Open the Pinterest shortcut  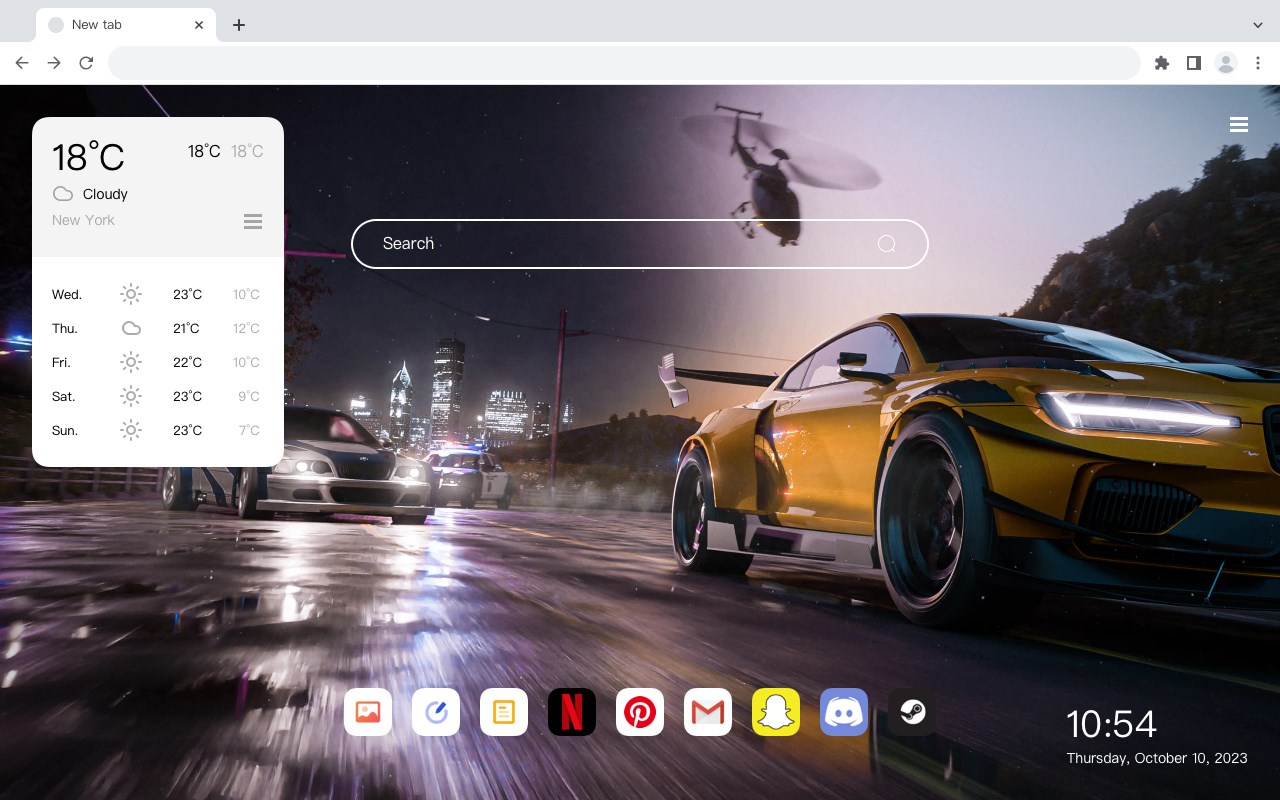click(x=640, y=712)
